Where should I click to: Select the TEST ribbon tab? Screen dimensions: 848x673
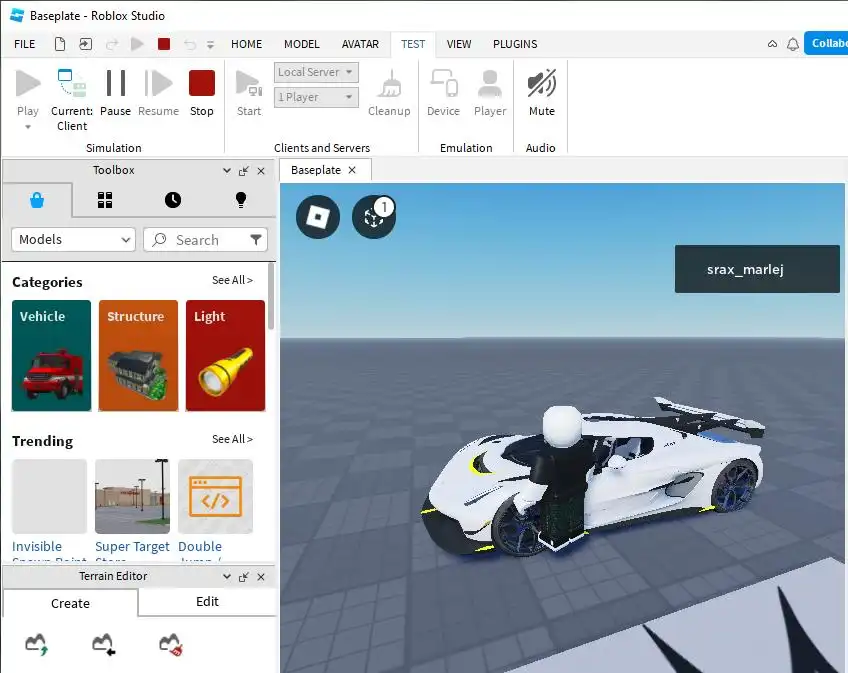coord(413,44)
